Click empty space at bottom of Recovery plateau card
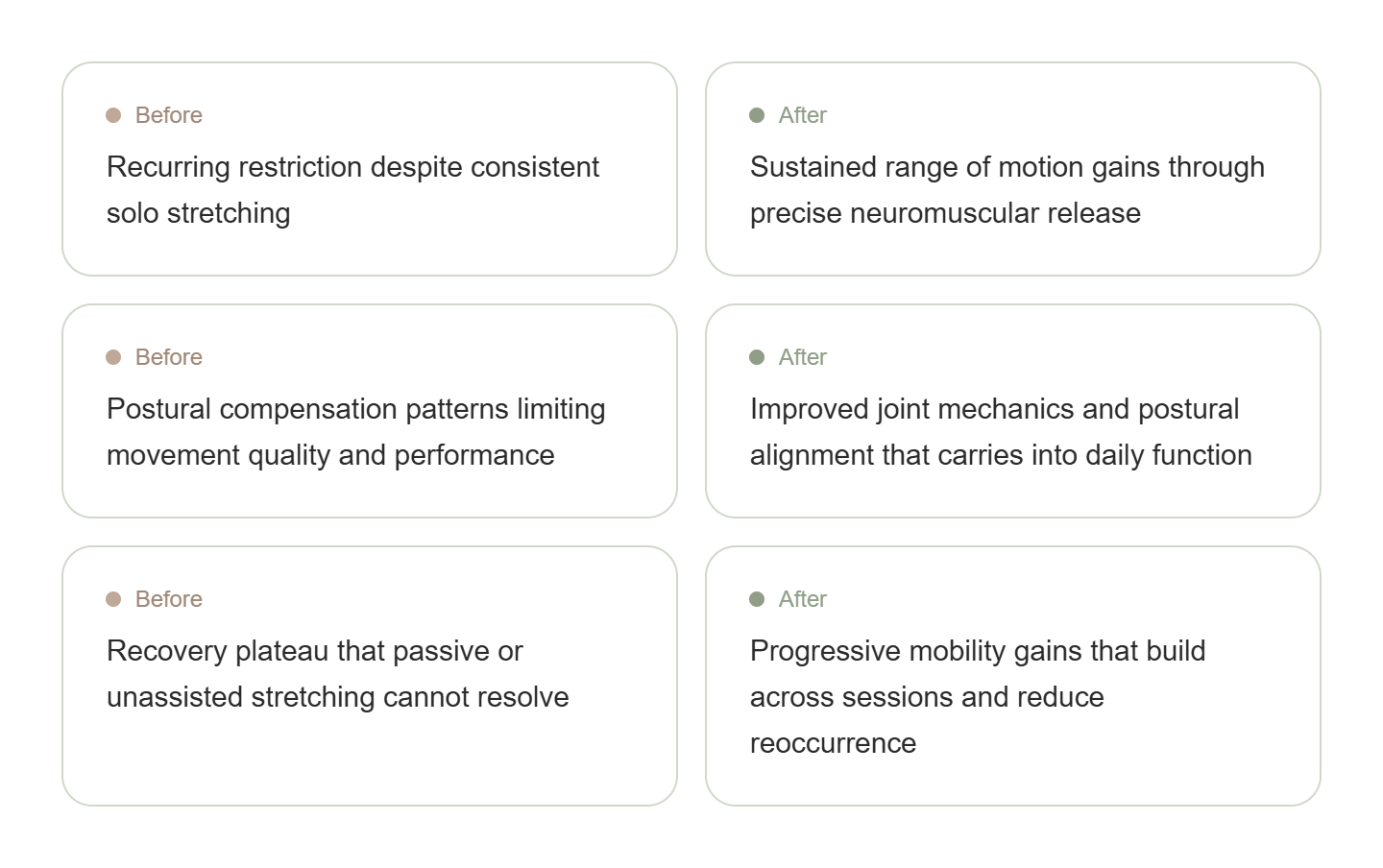 [369, 763]
